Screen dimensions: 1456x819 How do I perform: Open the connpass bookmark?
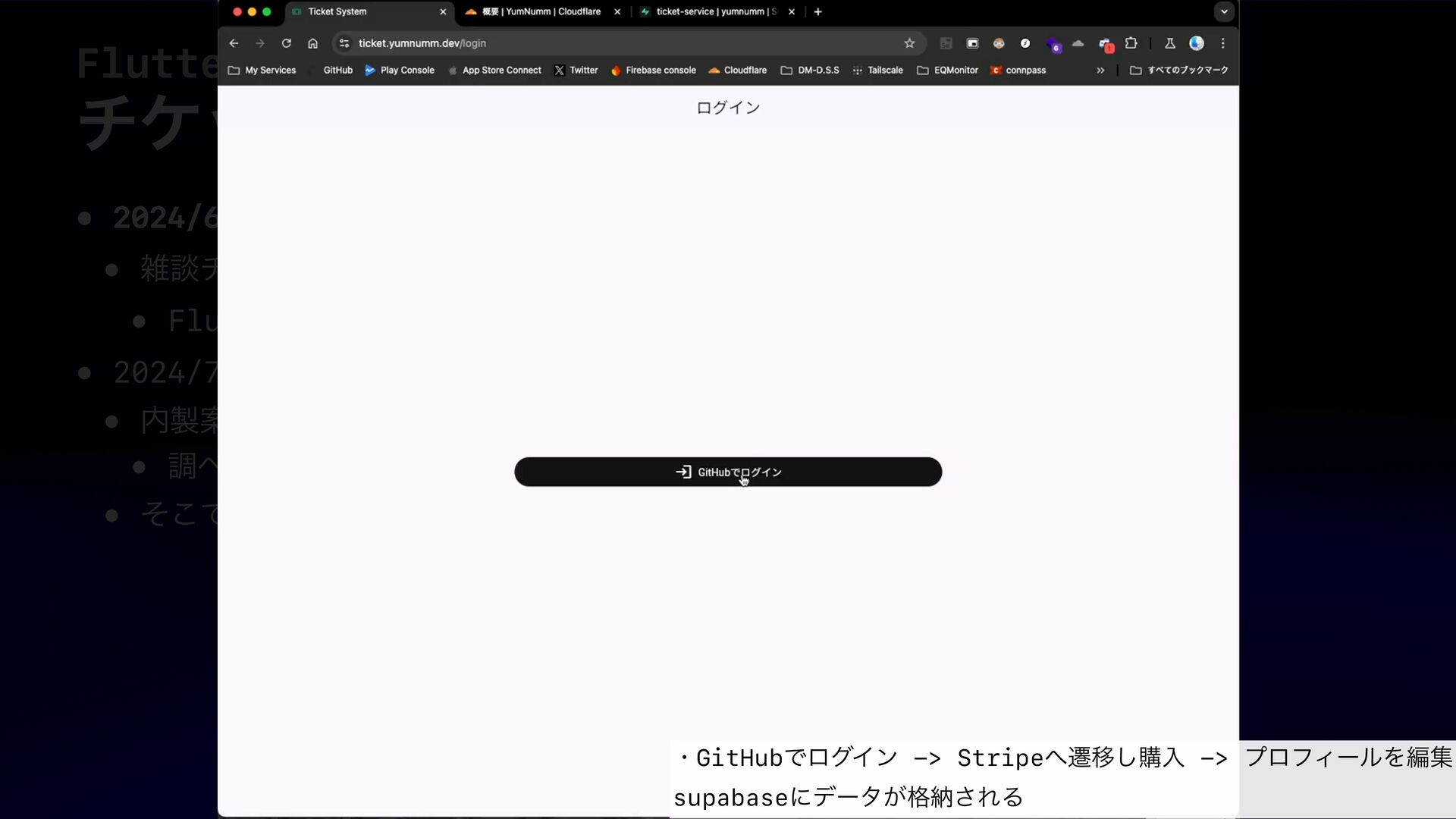[1018, 70]
